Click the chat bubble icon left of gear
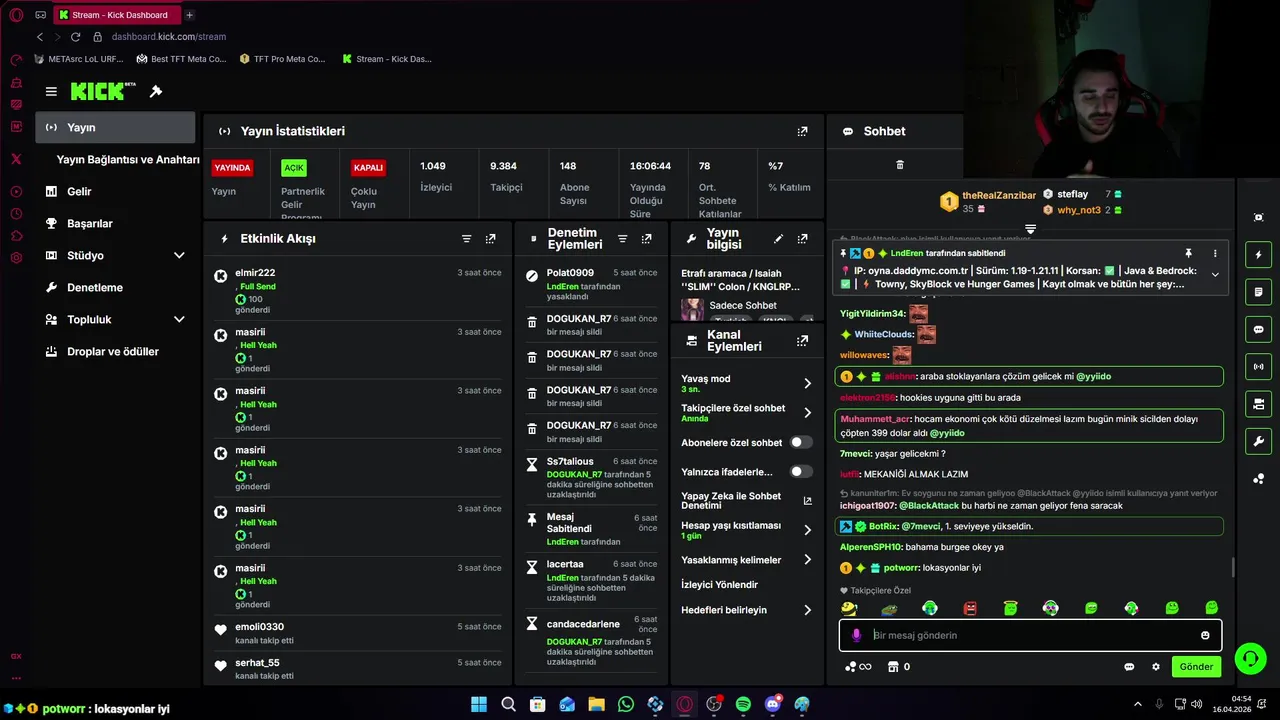The width and height of the screenshot is (1280, 720). pos(1129,667)
